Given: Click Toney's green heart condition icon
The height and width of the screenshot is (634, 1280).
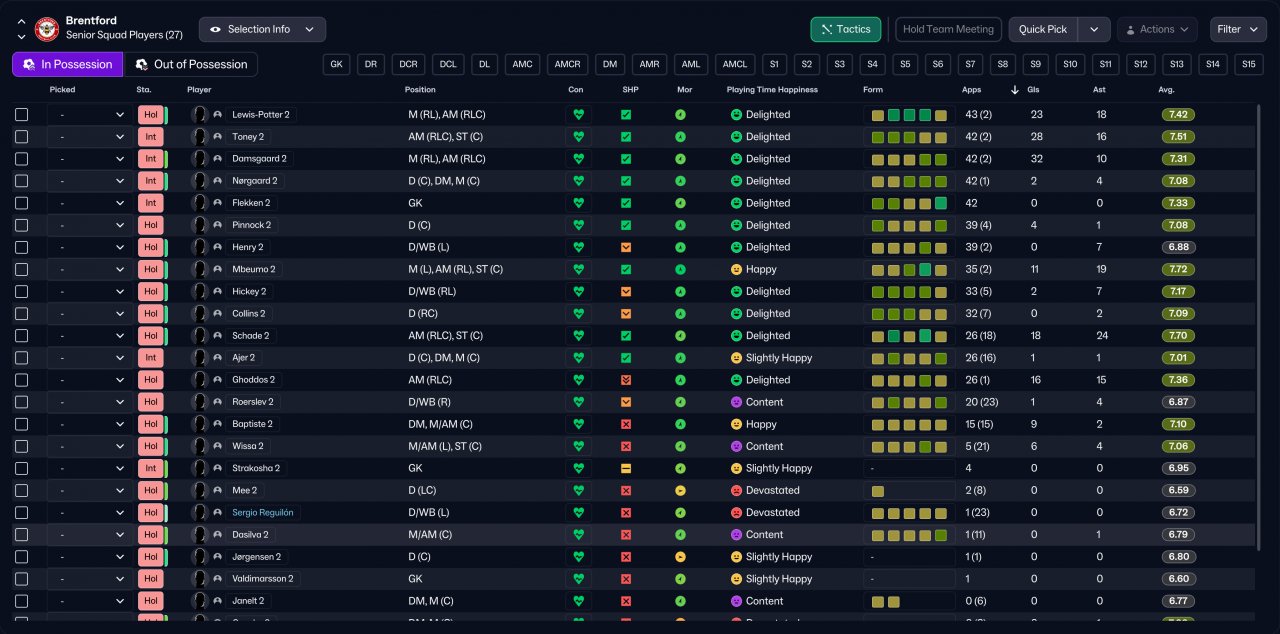Looking at the screenshot, I should (x=578, y=137).
